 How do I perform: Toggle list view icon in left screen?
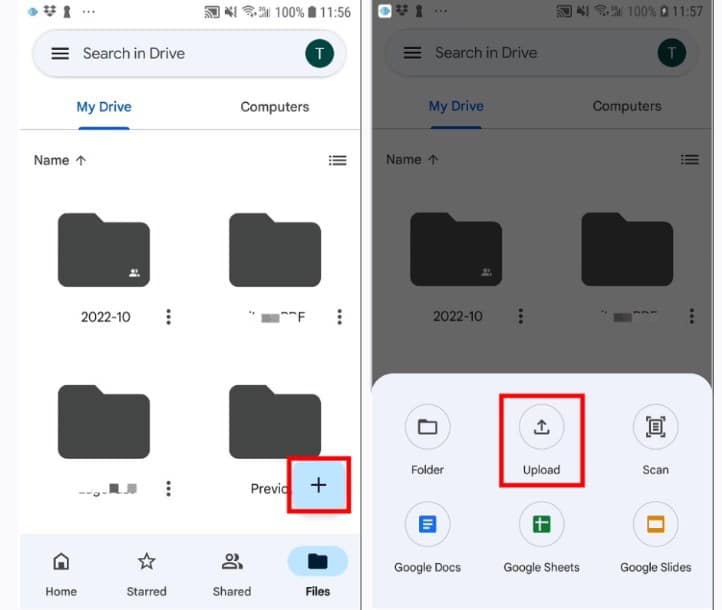pos(338,160)
